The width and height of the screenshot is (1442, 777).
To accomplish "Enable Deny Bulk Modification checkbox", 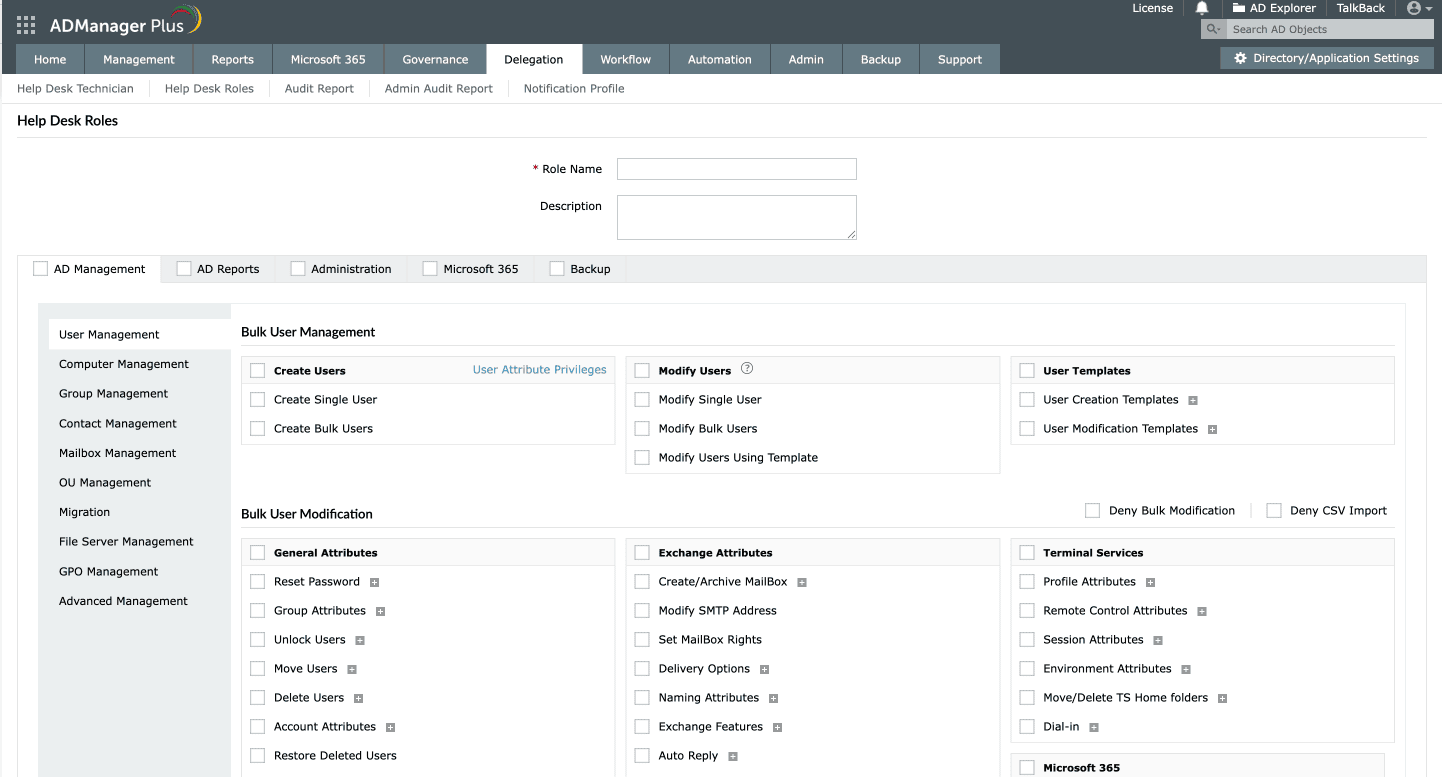I will 1092,510.
